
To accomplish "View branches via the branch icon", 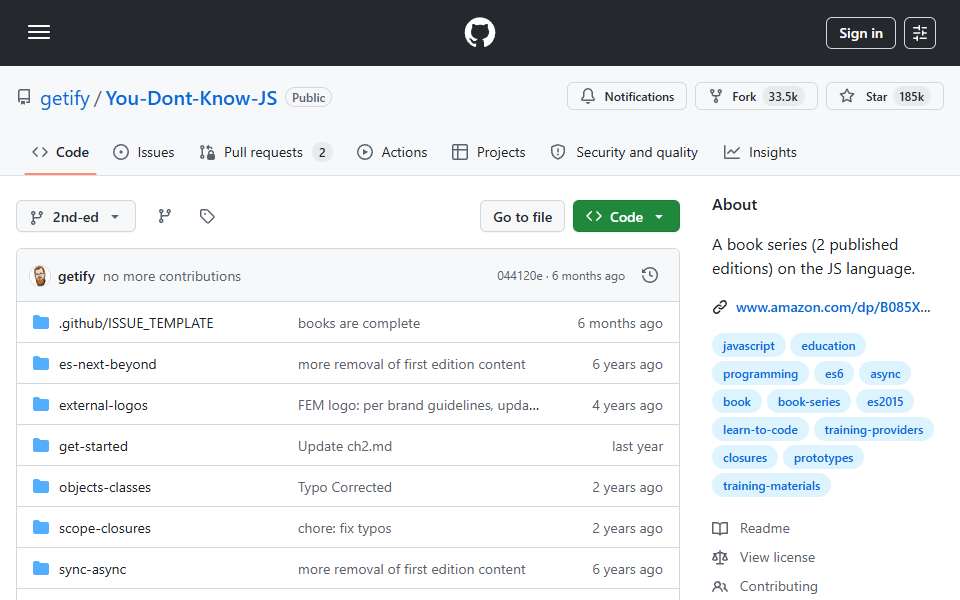I will click(165, 216).
